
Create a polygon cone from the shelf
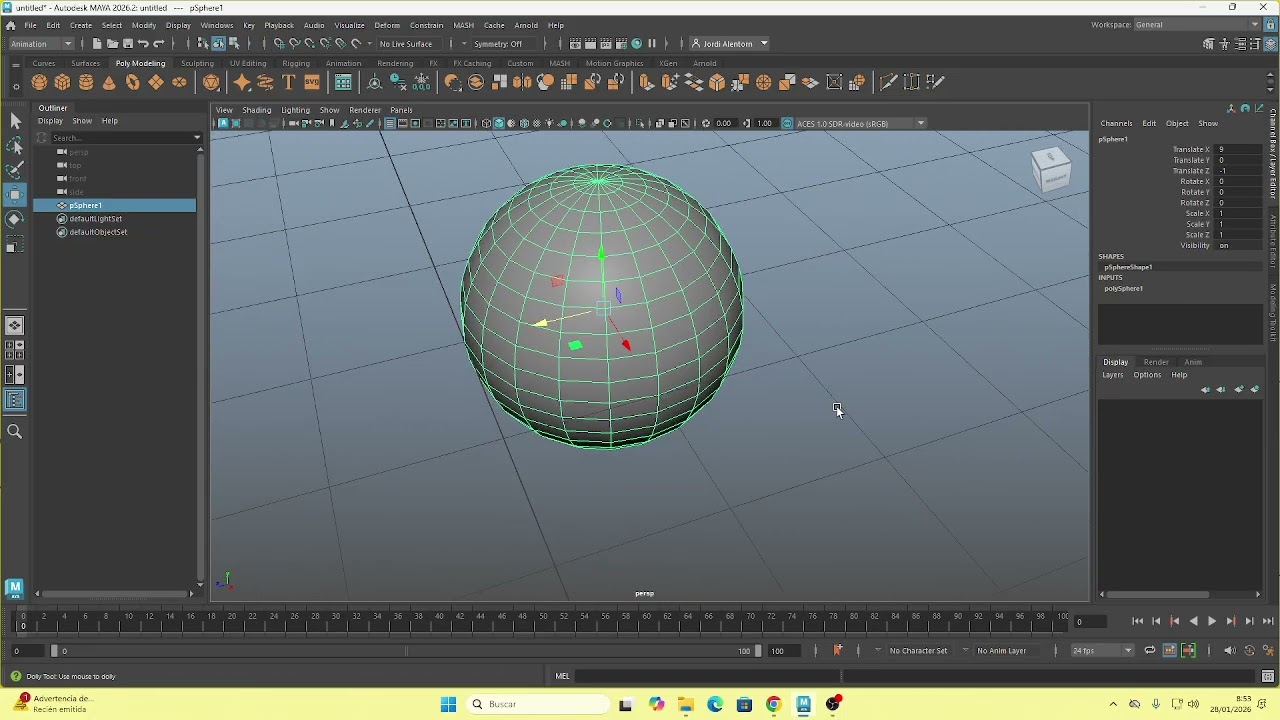pos(109,83)
